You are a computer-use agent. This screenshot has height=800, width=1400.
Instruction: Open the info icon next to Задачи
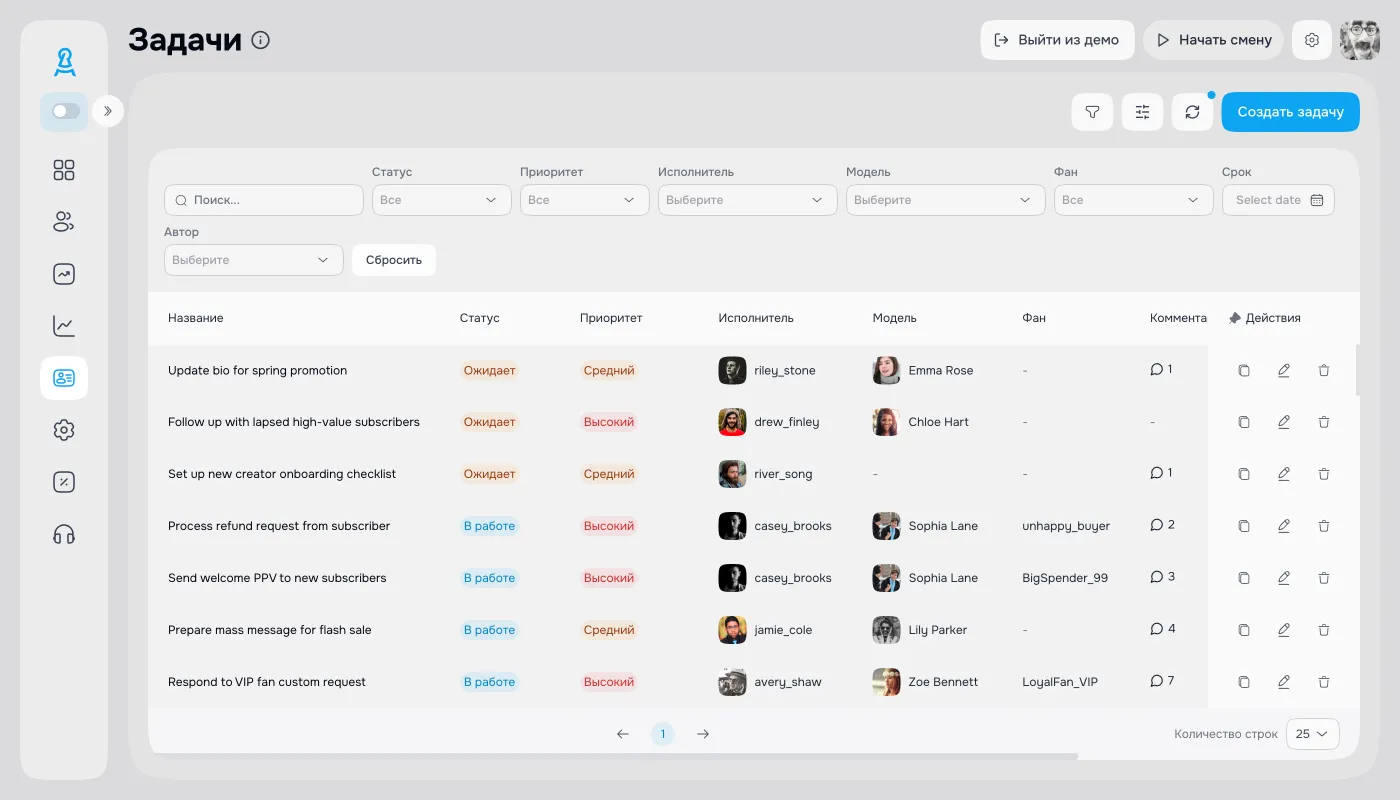261,40
